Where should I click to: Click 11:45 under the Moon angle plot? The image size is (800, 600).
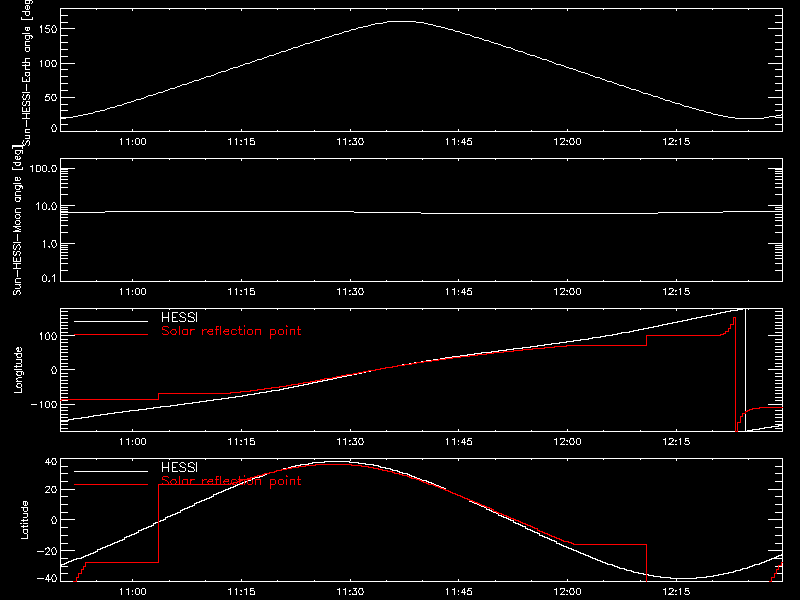459,292
